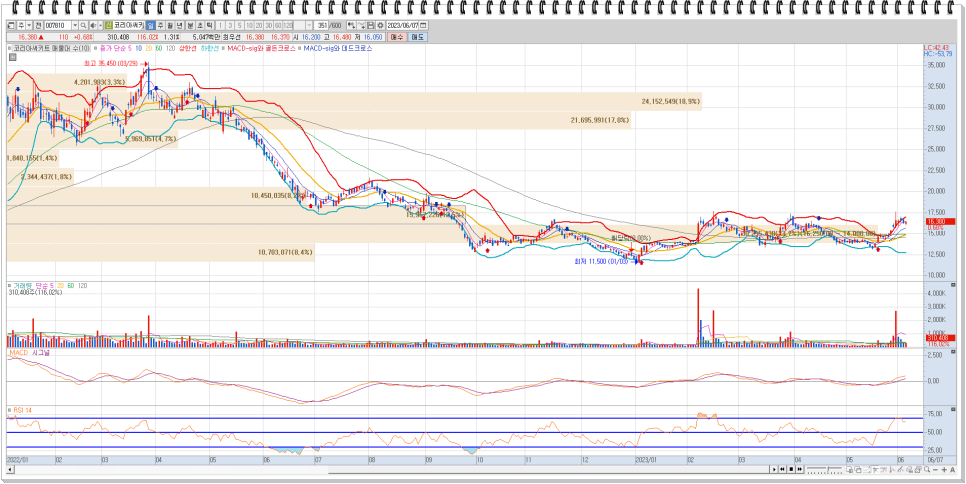The width and height of the screenshot is (966, 484).
Task: Click the plus zoom-in icon
Action: pyautogui.click(x=944, y=469)
